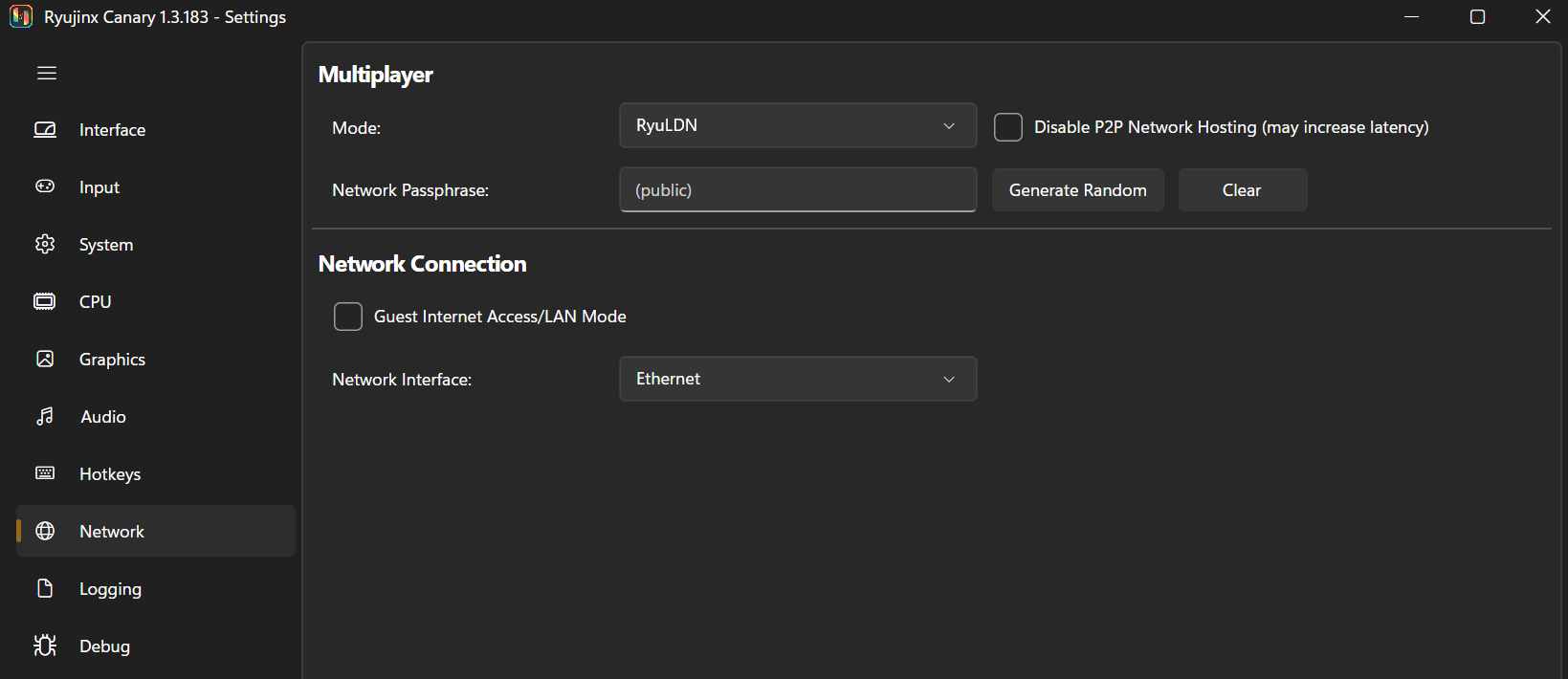Click the Interface laptop icon

(45, 130)
